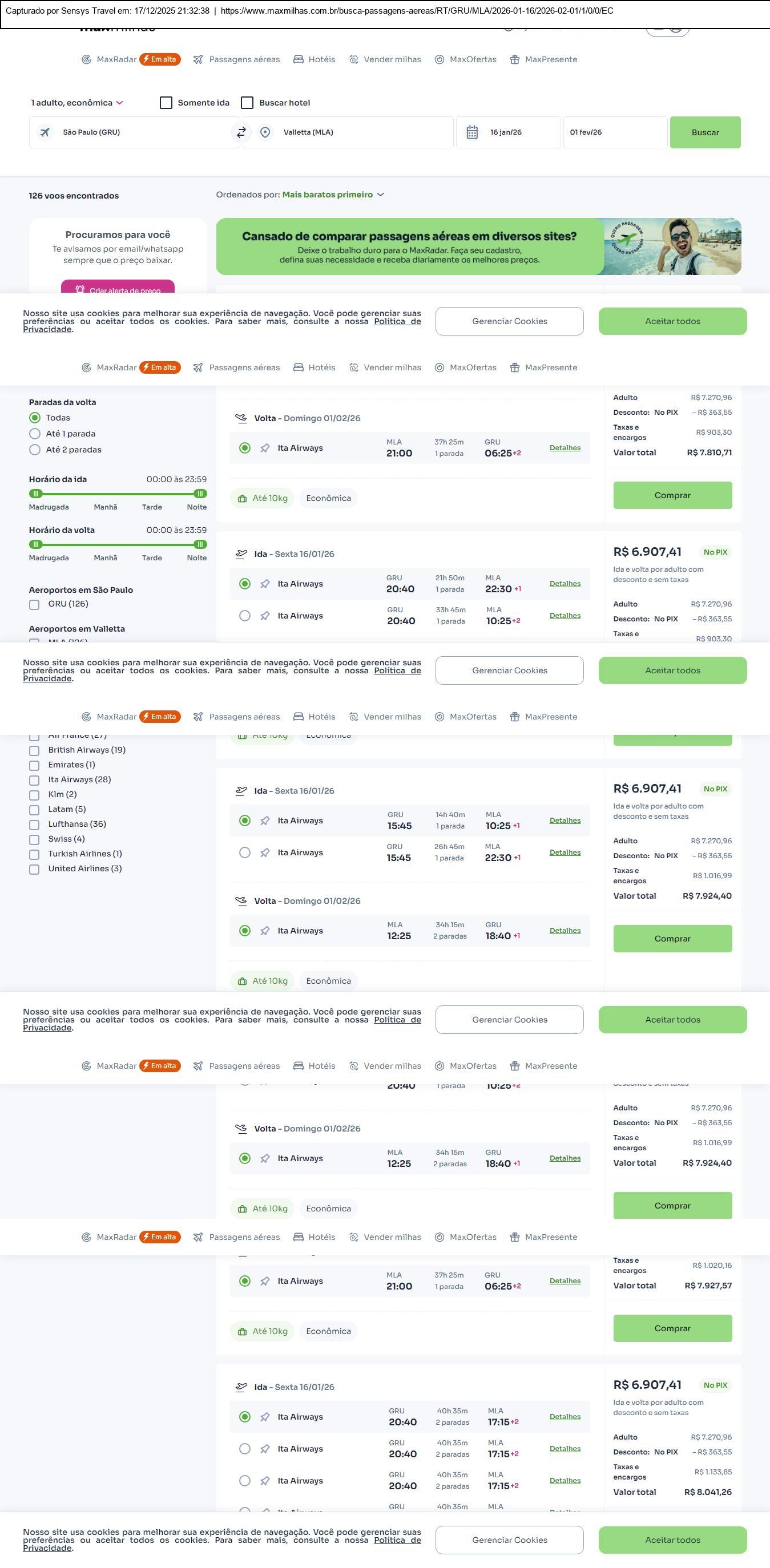Image resolution: width=770 pixels, height=1568 pixels.
Task: Pin the Ita Airways 33h 45m flight
Action: [265, 616]
